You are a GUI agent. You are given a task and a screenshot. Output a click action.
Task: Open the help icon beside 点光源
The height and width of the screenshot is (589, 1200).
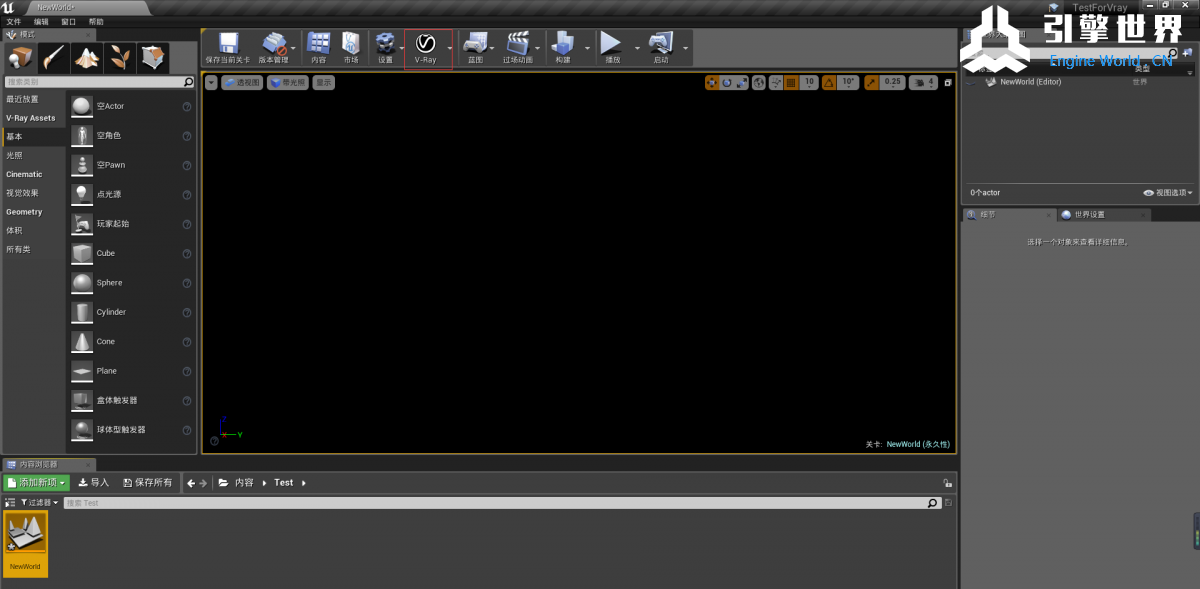point(187,194)
